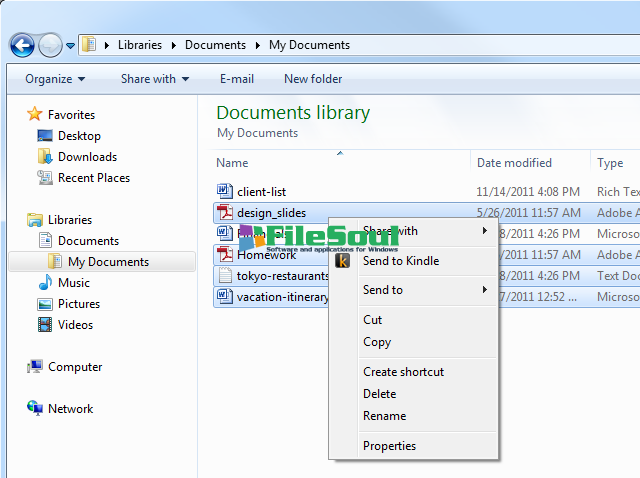Open the Organize dropdown menu
Screen dimensions: 640x478
(55, 79)
